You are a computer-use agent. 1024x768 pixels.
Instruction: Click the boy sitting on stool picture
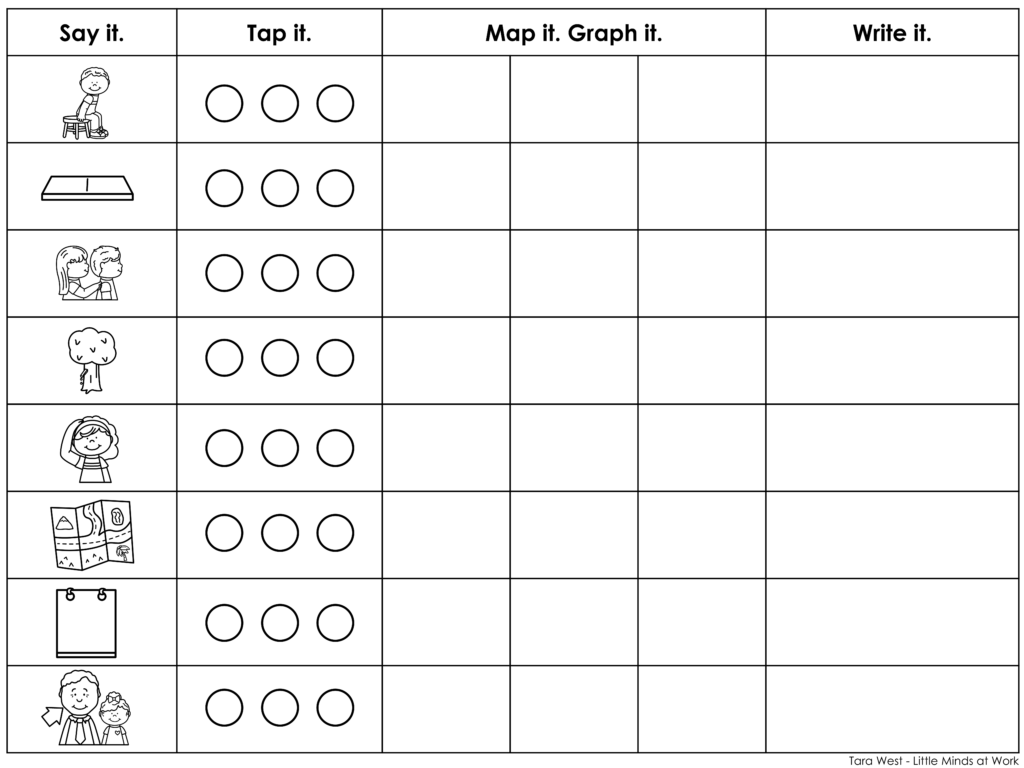click(x=88, y=101)
